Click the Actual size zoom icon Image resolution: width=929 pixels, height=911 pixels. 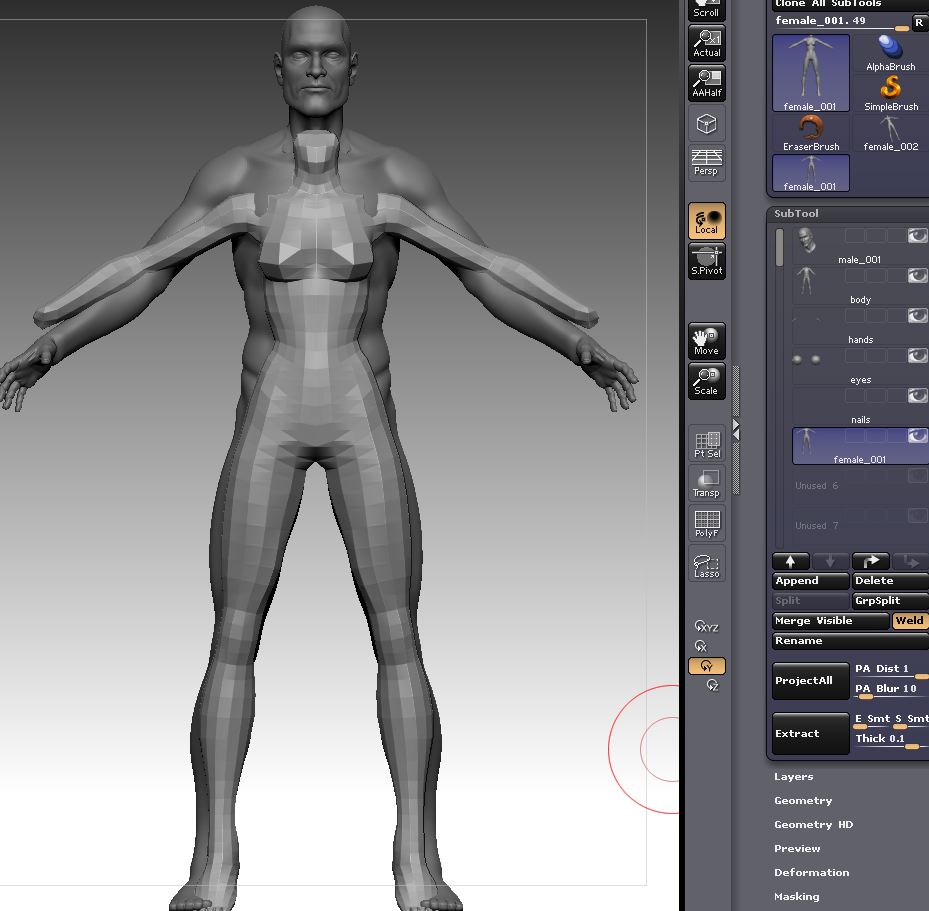(x=706, y=44)
